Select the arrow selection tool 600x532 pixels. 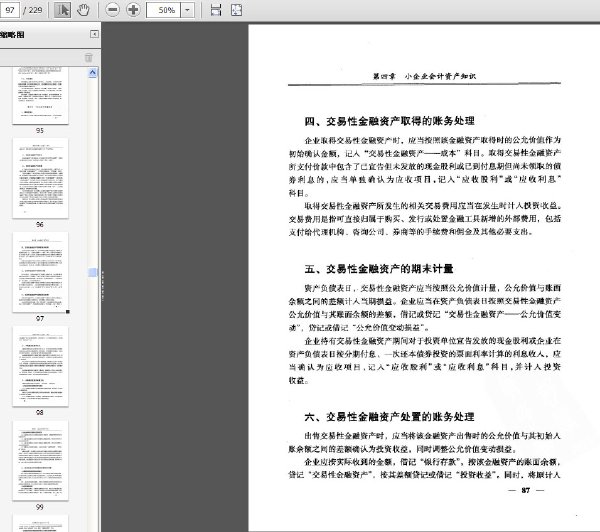[62, 10]
